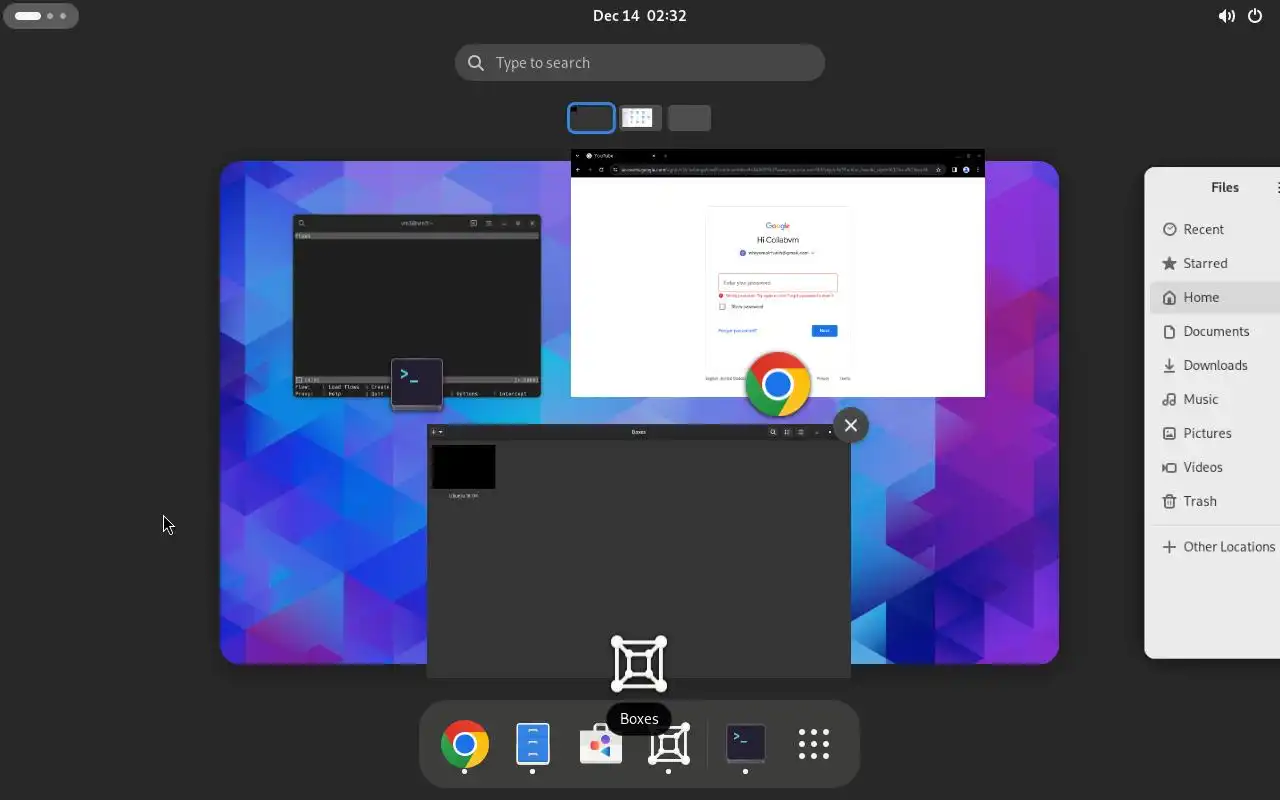Toggle Show password checkbox in Chrome window
Viewport: 1280px width, 800px height.
(x=722, y=307)
